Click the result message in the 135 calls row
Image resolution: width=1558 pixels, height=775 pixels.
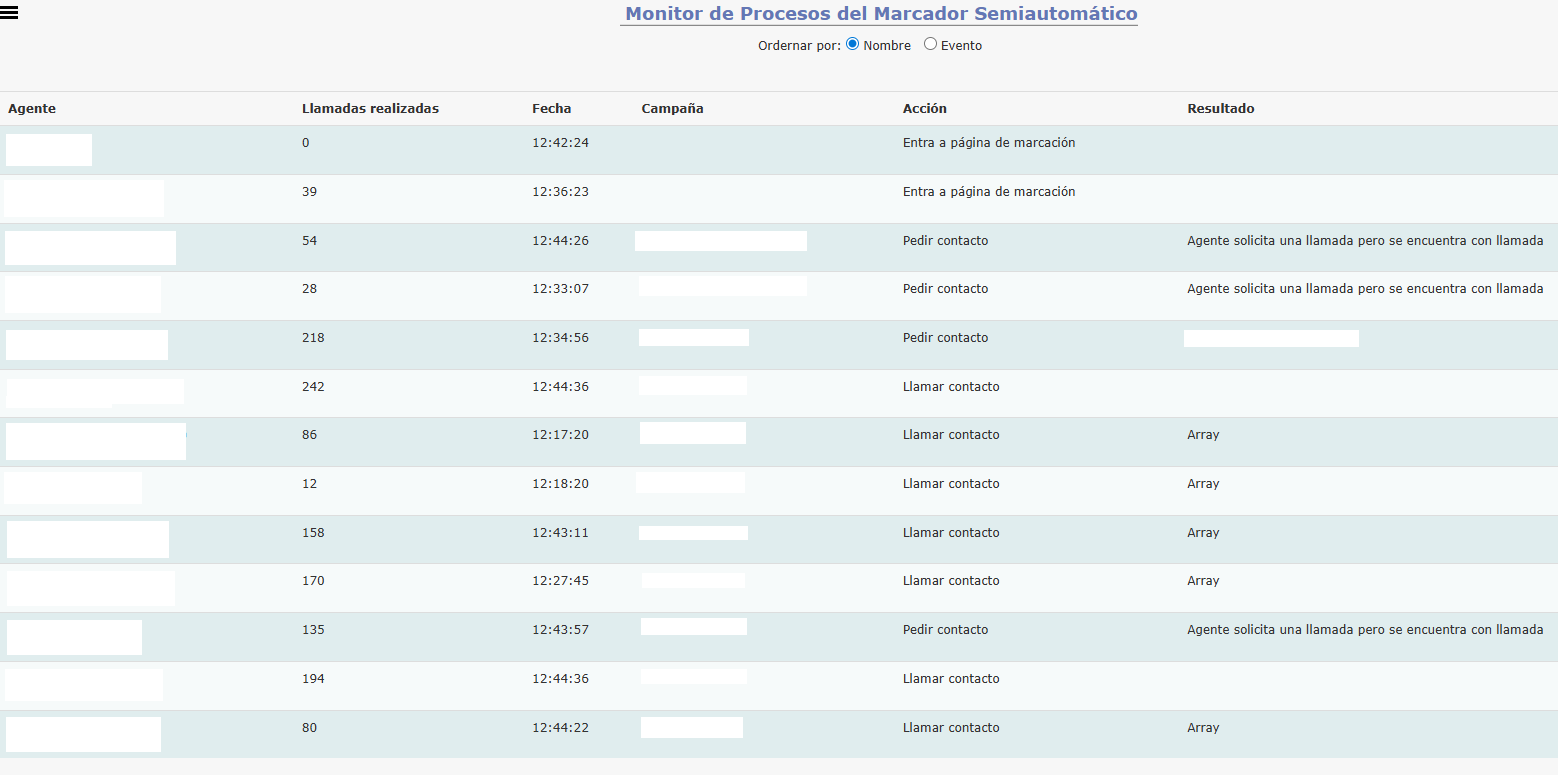pyautogui.click(x=1364, y=630)
